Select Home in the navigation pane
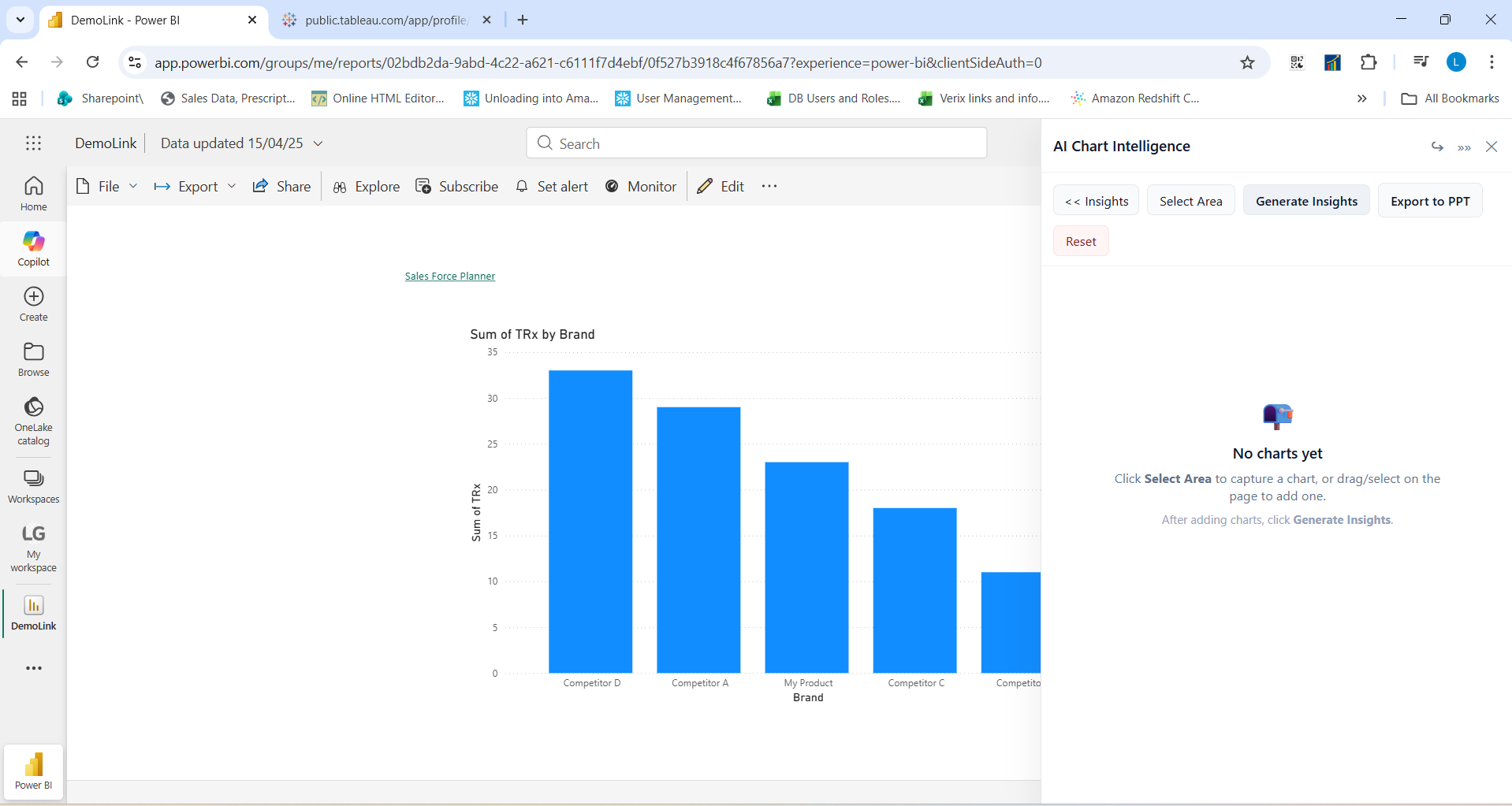The height and width of the screenshot is (806, 1512). click(33, 193)
